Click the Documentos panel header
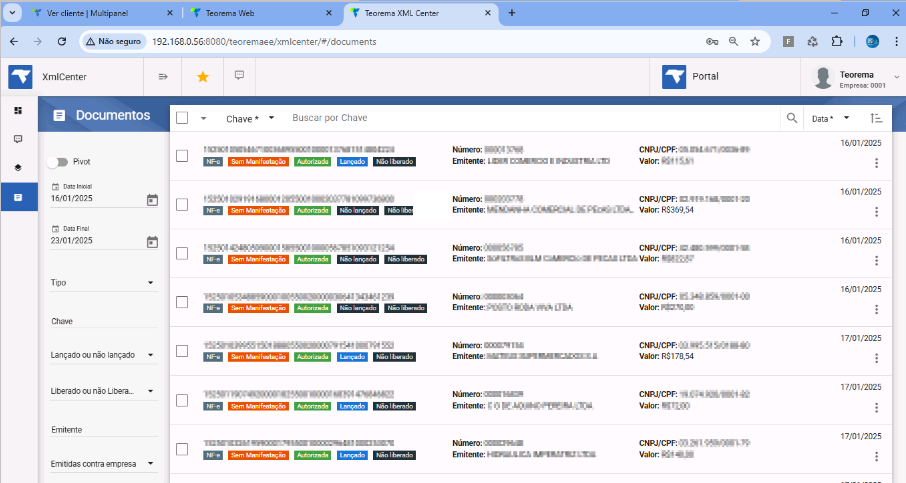Screen dimensions: 906x483 pos(103,115)
